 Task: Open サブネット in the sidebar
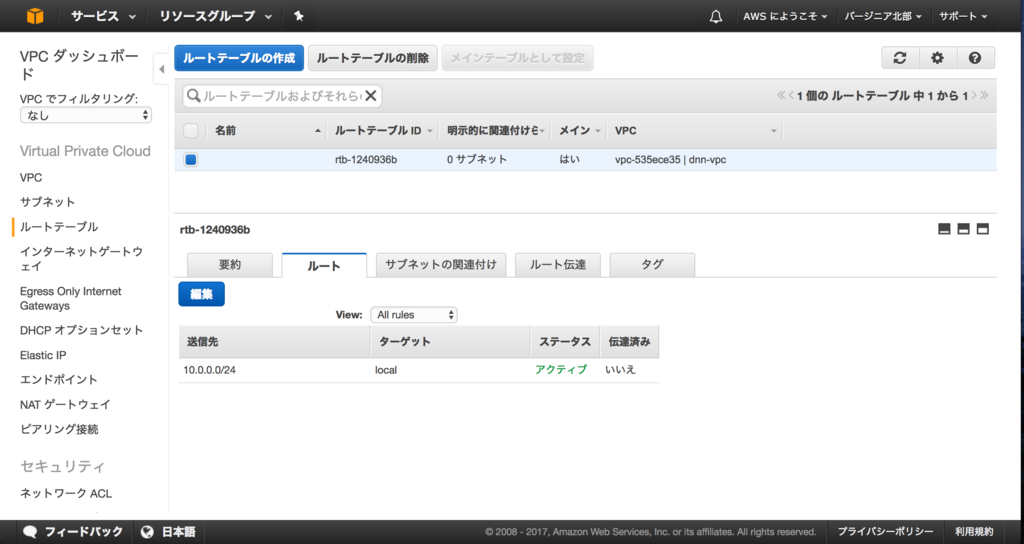pos(47,202)
